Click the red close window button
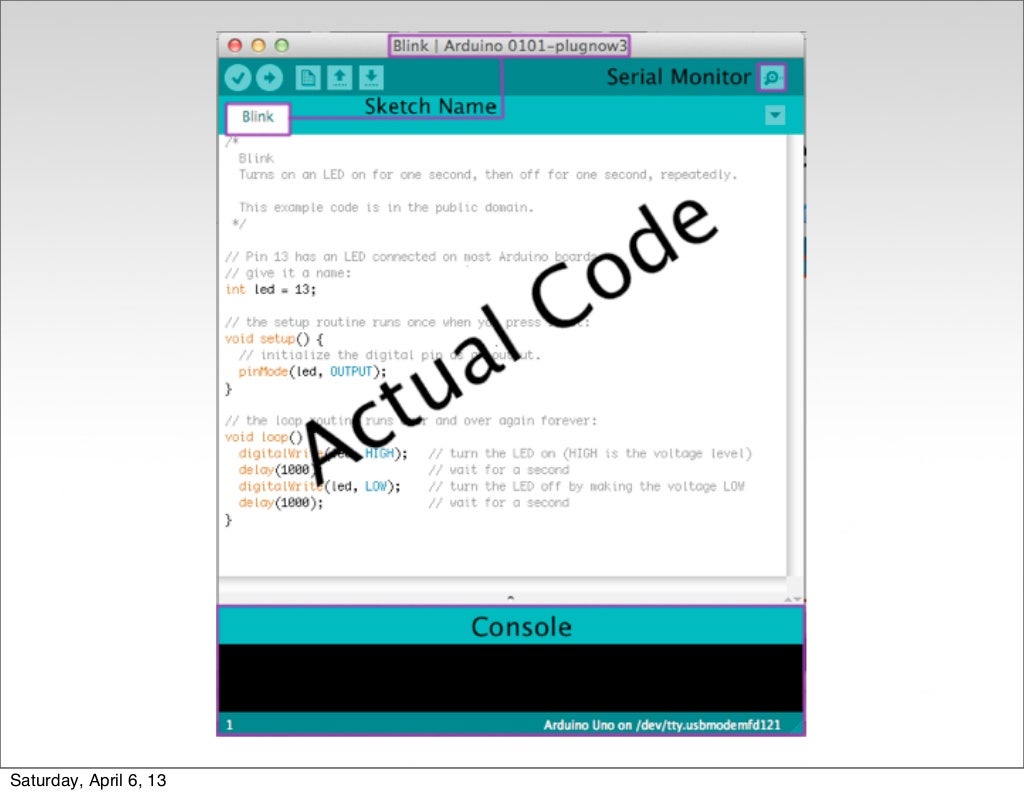The height and width of the screenshot is (797, 1024). click(x=235, y=45)
